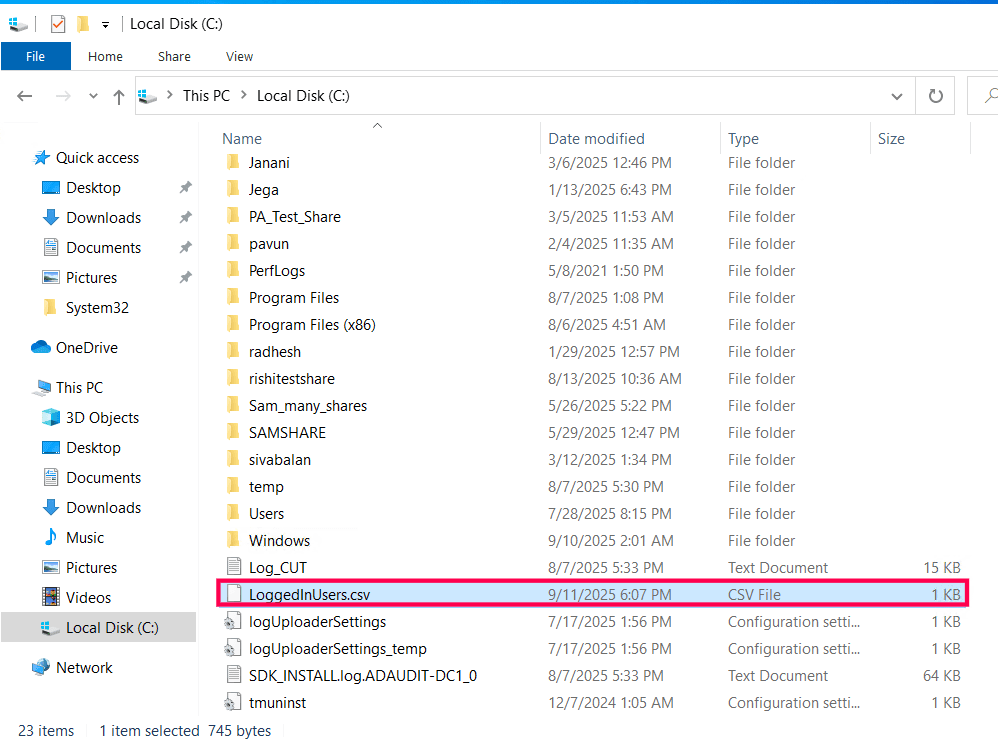Screen dimensions: 998x741
Task: Open the Customize Quick Access Toolbar dropdown
Action: 105,22
